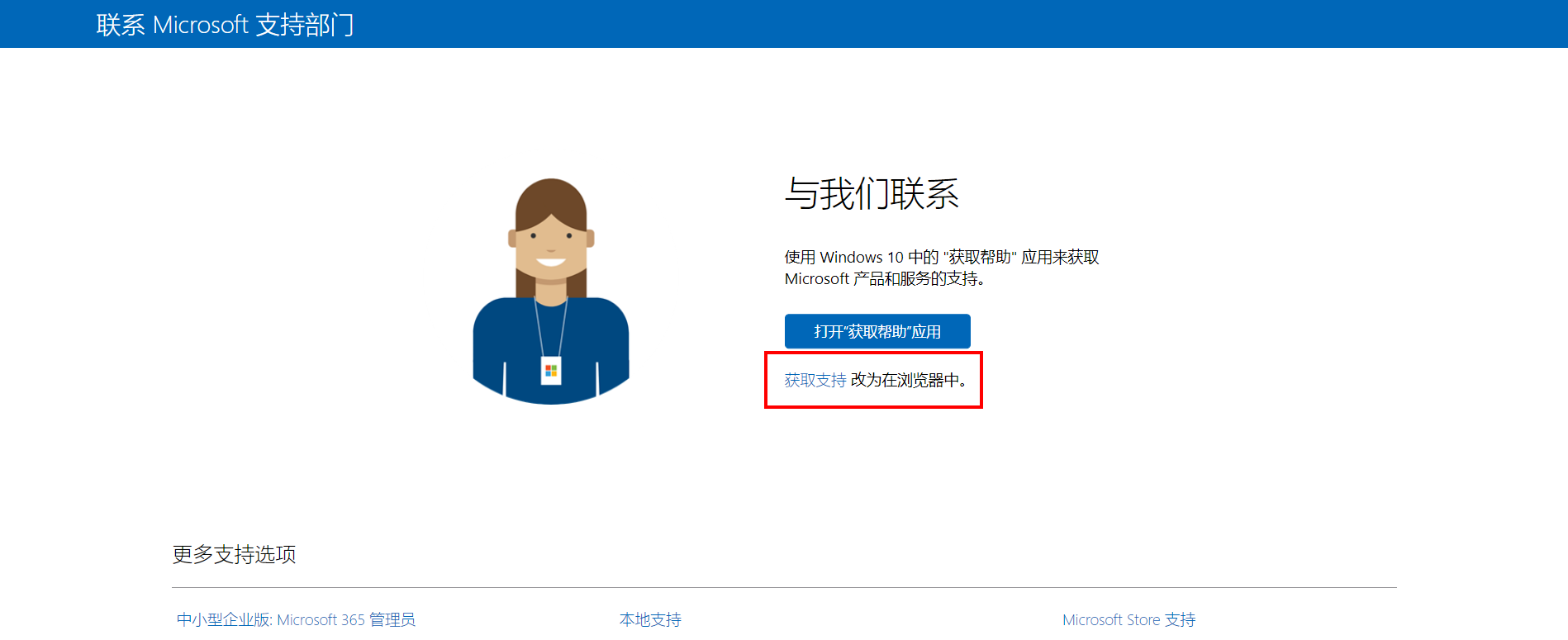The height and width of the screenshot is (640, 1568).
Task: Open the Microsoft Store 支持 link
Action: tap(1128, 619)
